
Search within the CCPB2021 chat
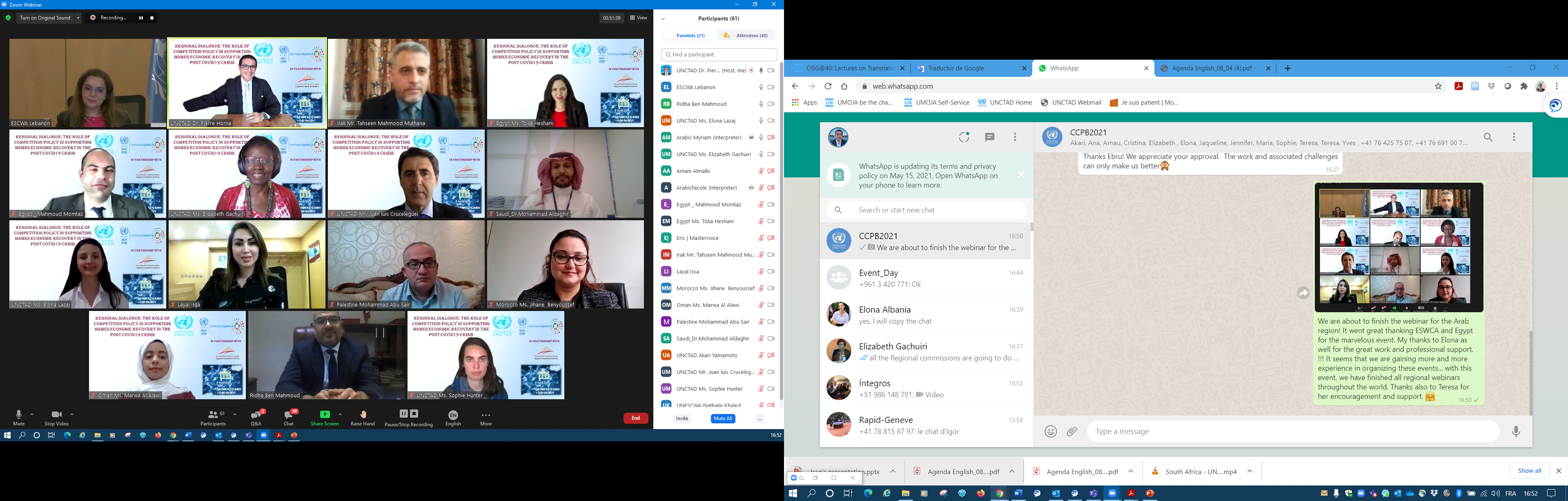pos(1488,137)
